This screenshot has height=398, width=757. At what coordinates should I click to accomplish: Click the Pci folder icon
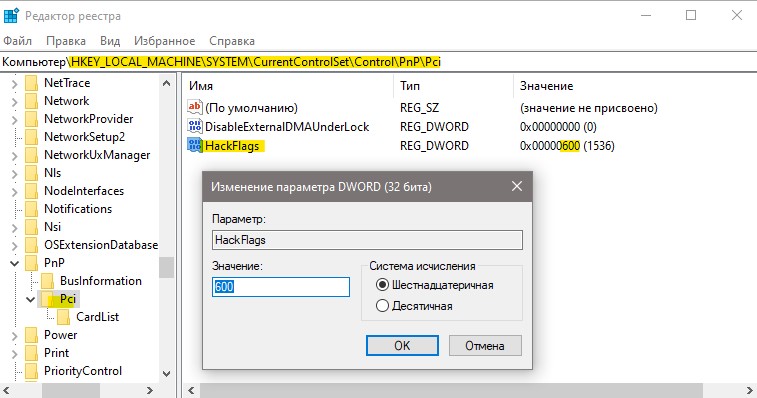click(x=47, y=299)
